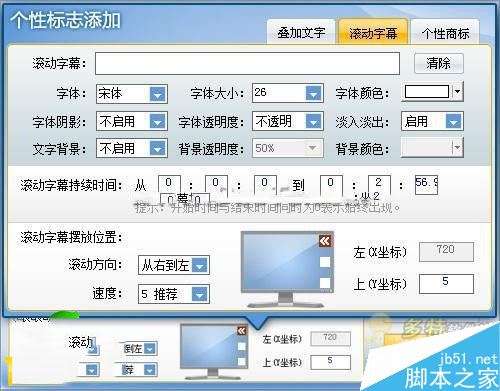
Task: Click the 字体颜色 white color swatch
Action: (x=427, y=91)
